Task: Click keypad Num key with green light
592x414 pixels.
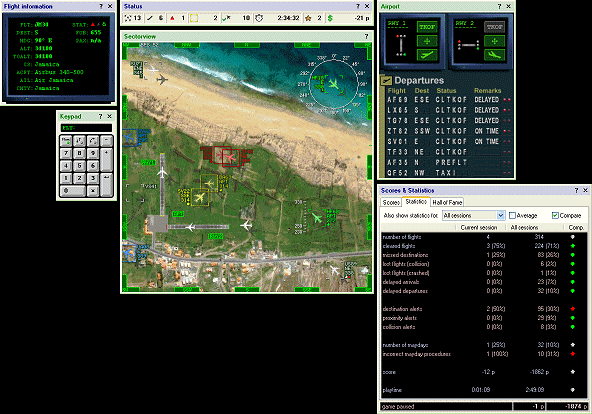Action: (66, 141)
